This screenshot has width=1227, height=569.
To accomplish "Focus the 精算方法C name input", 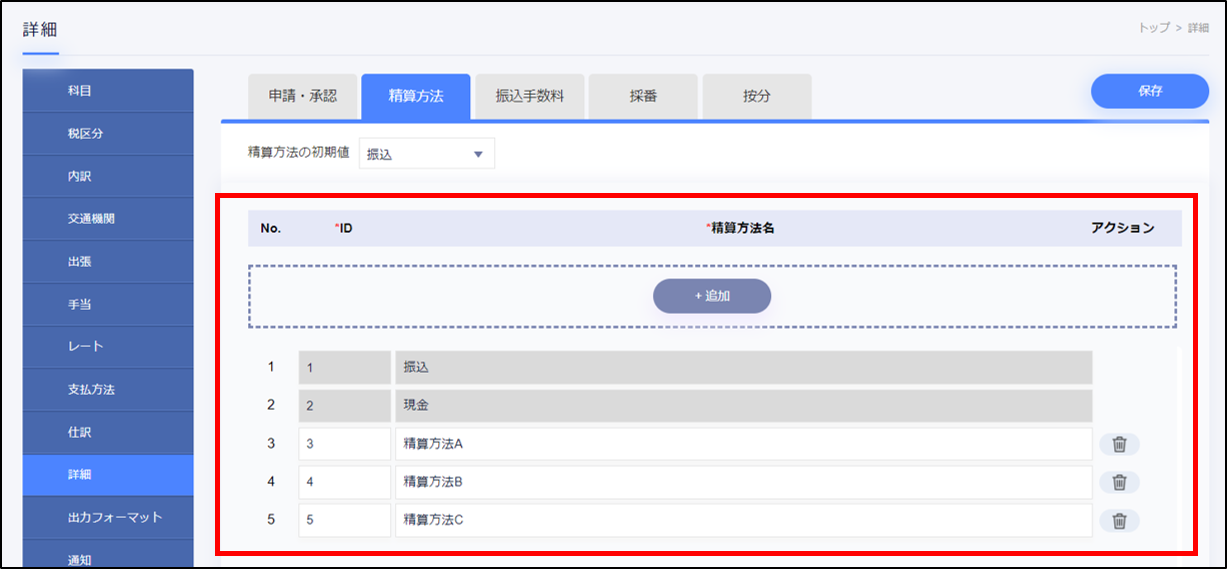I will point(743,520).
